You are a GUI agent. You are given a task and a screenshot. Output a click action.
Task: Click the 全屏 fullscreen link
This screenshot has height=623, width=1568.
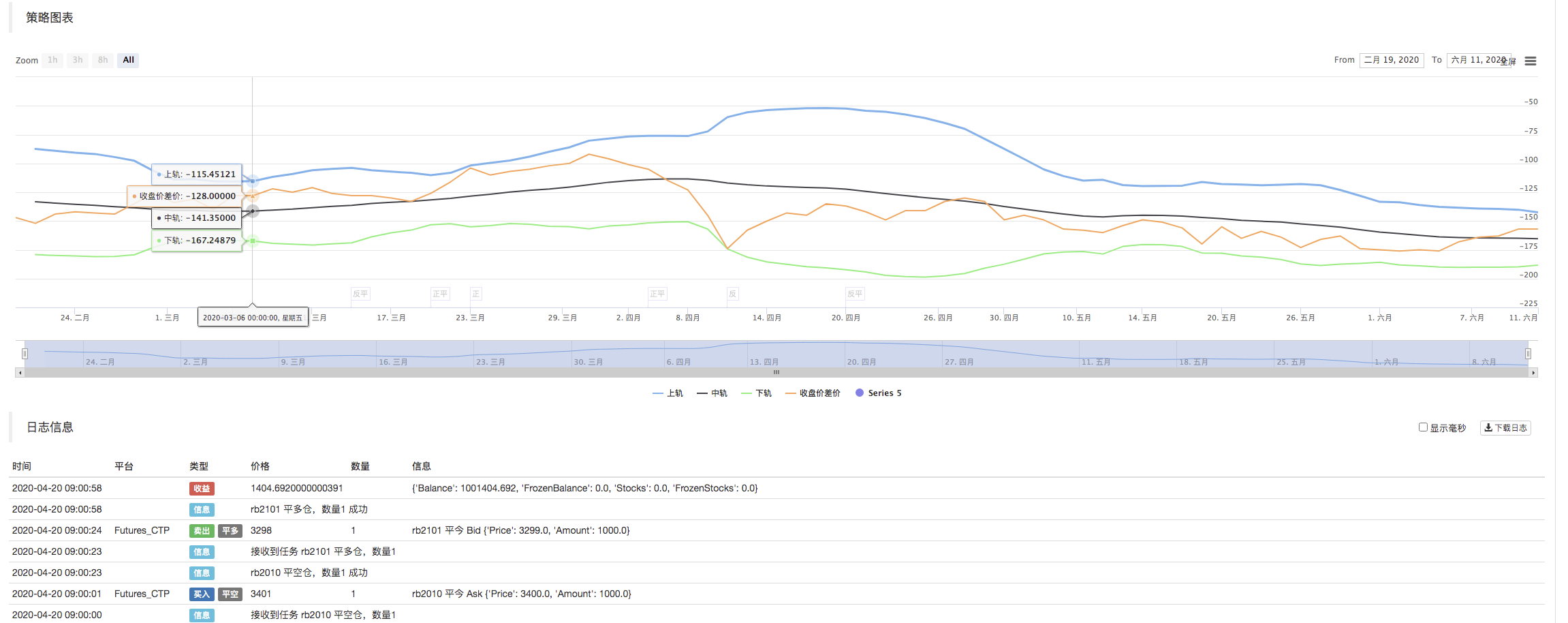[1508, 62]
